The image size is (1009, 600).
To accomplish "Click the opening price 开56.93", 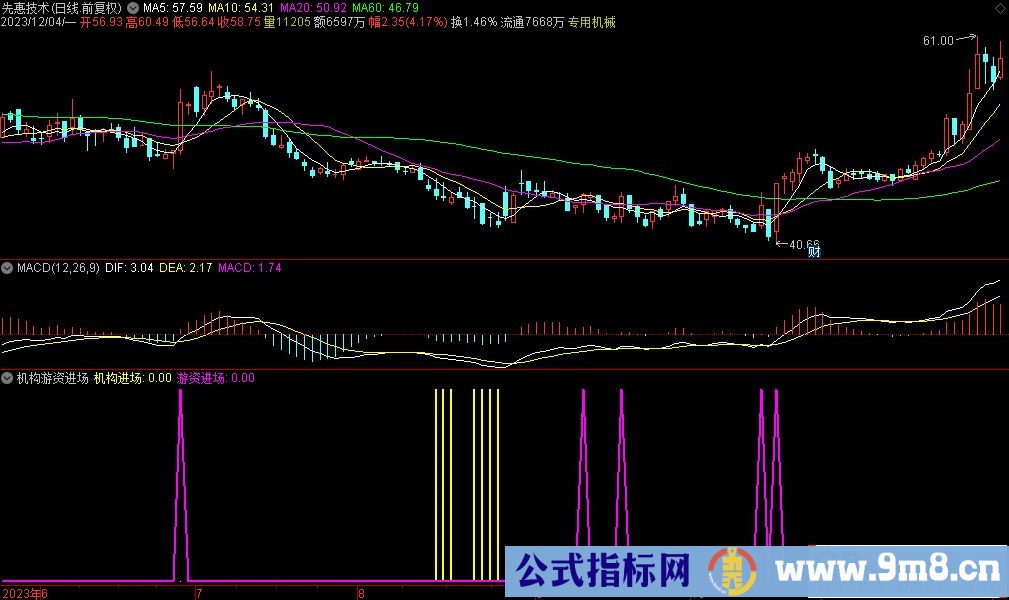I will pos(101,23).
